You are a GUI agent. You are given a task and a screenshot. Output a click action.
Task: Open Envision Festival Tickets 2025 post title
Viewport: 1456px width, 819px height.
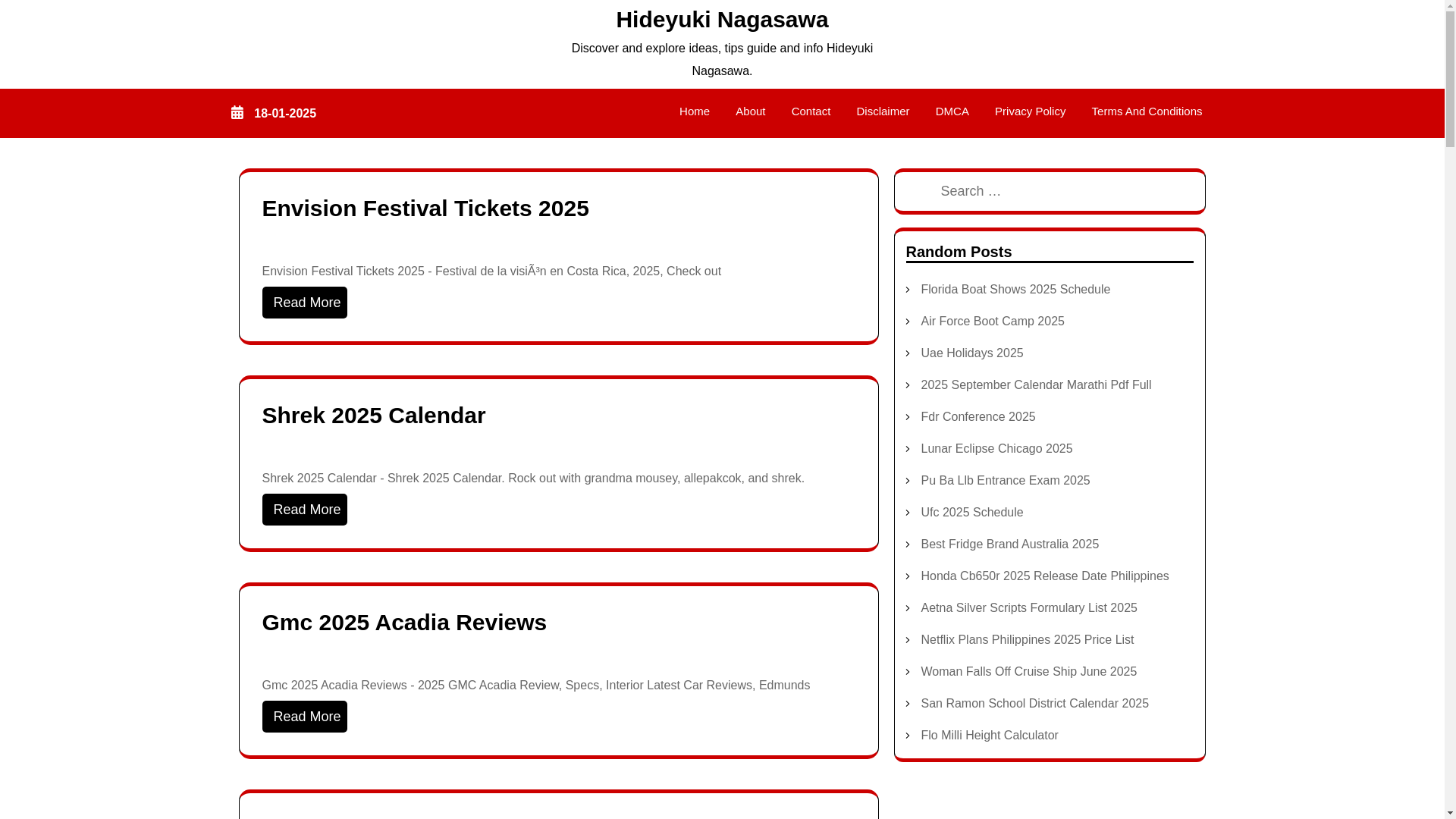pyautogui.click(x=425, y=209)
